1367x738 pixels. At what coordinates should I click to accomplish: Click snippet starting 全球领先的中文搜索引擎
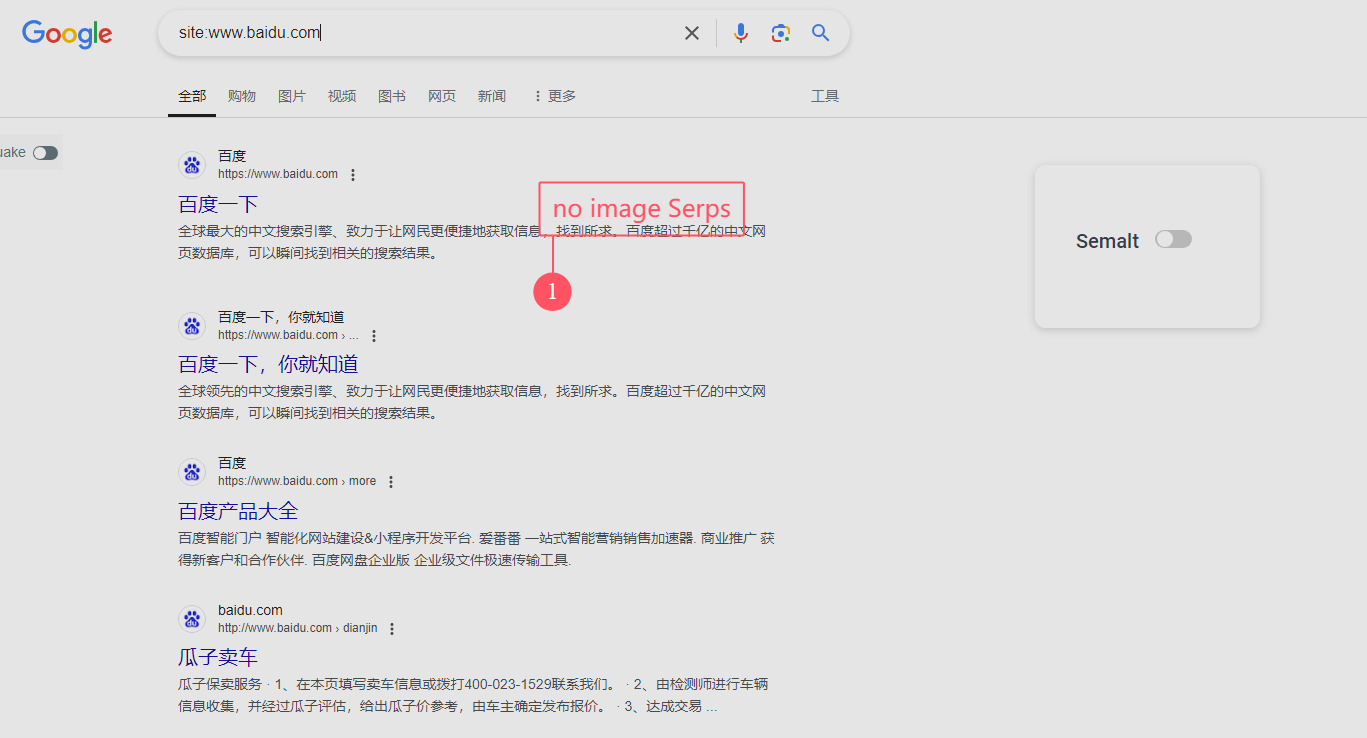point(472,402)
